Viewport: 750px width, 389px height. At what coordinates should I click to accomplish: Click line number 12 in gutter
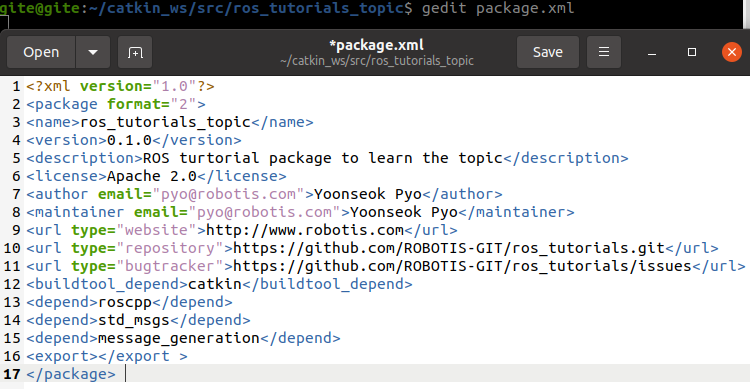[x=12, y=284]
